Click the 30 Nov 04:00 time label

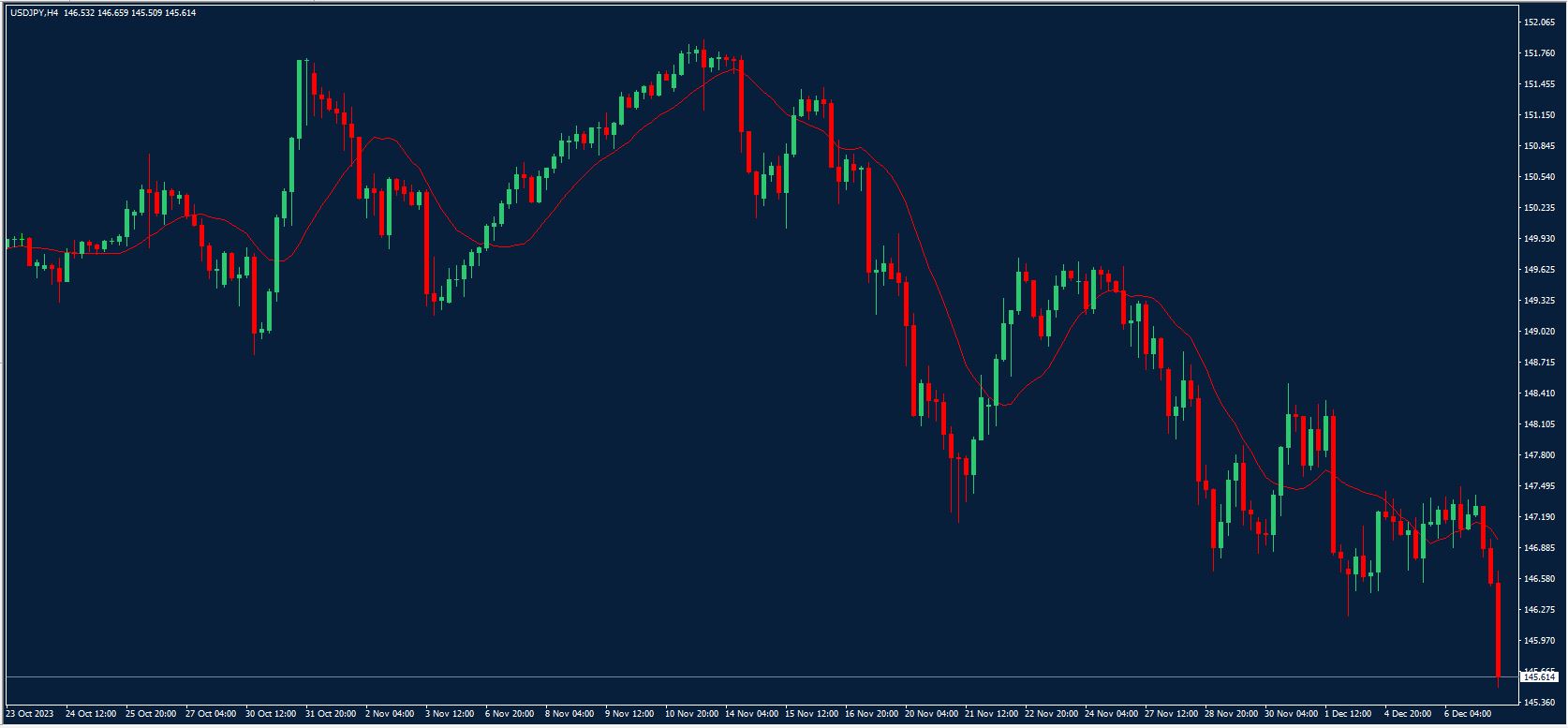coord(1292,714)
